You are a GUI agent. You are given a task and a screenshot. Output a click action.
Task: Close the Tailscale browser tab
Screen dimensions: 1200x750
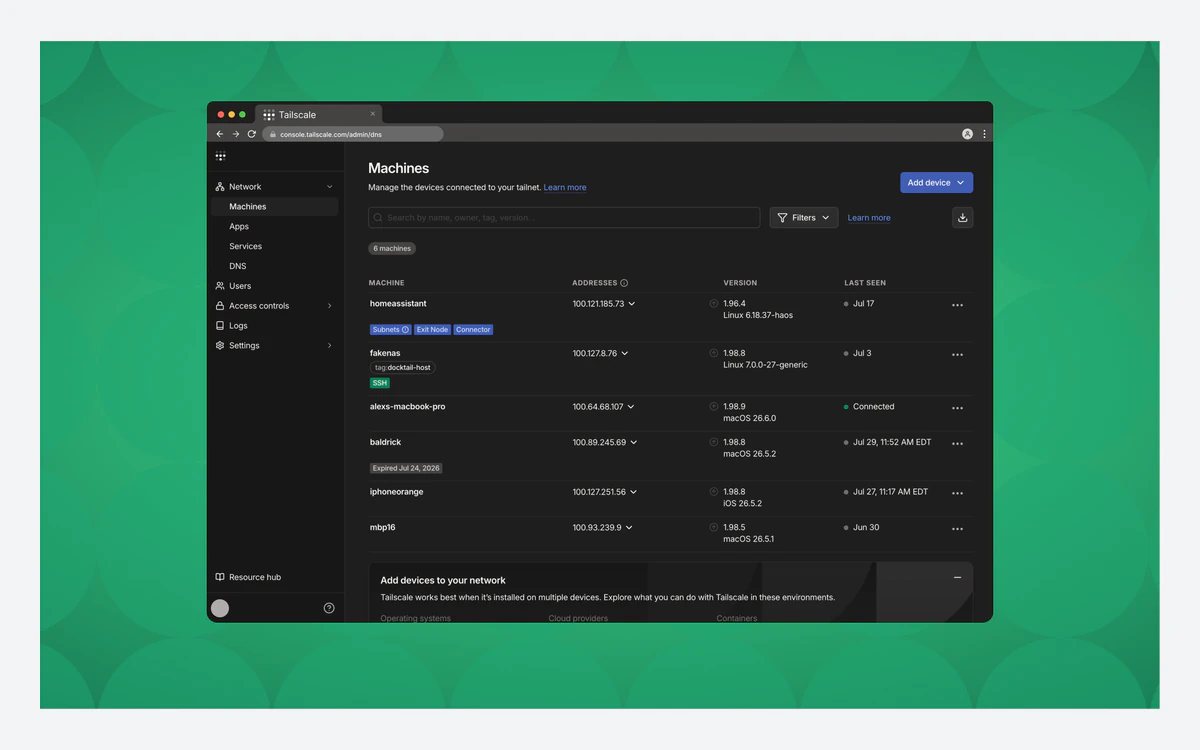click(373, 114)
